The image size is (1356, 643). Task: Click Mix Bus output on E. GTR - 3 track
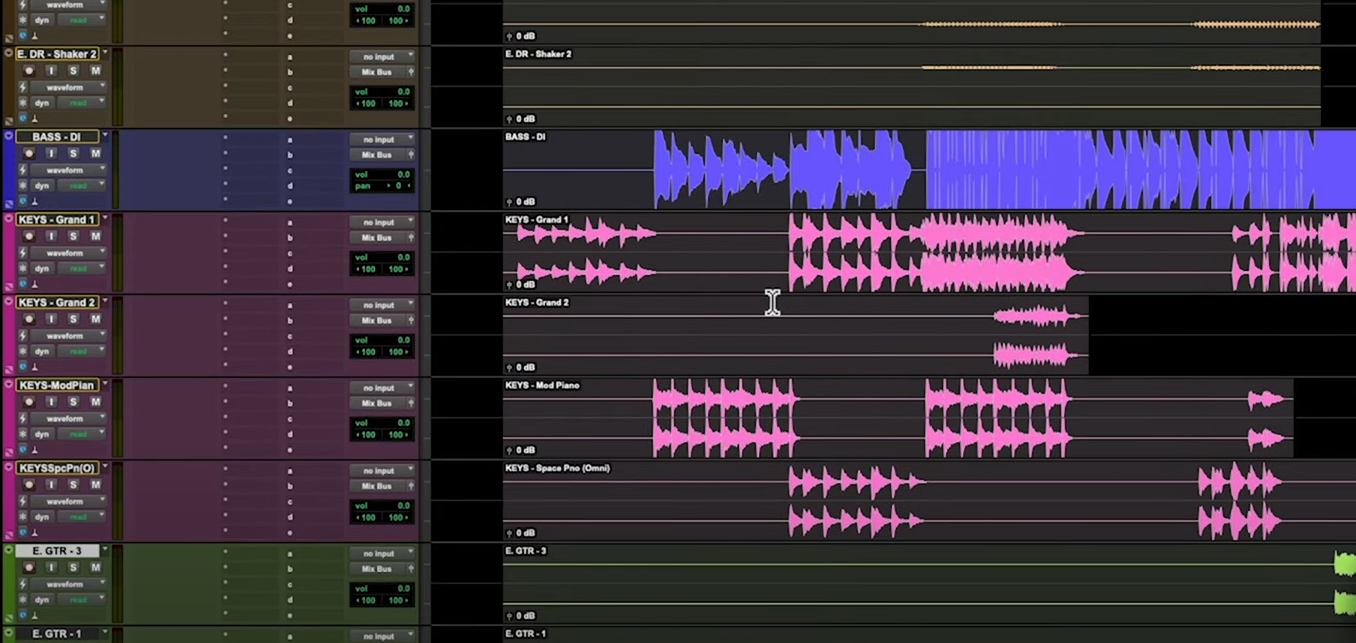coord(376,569)
